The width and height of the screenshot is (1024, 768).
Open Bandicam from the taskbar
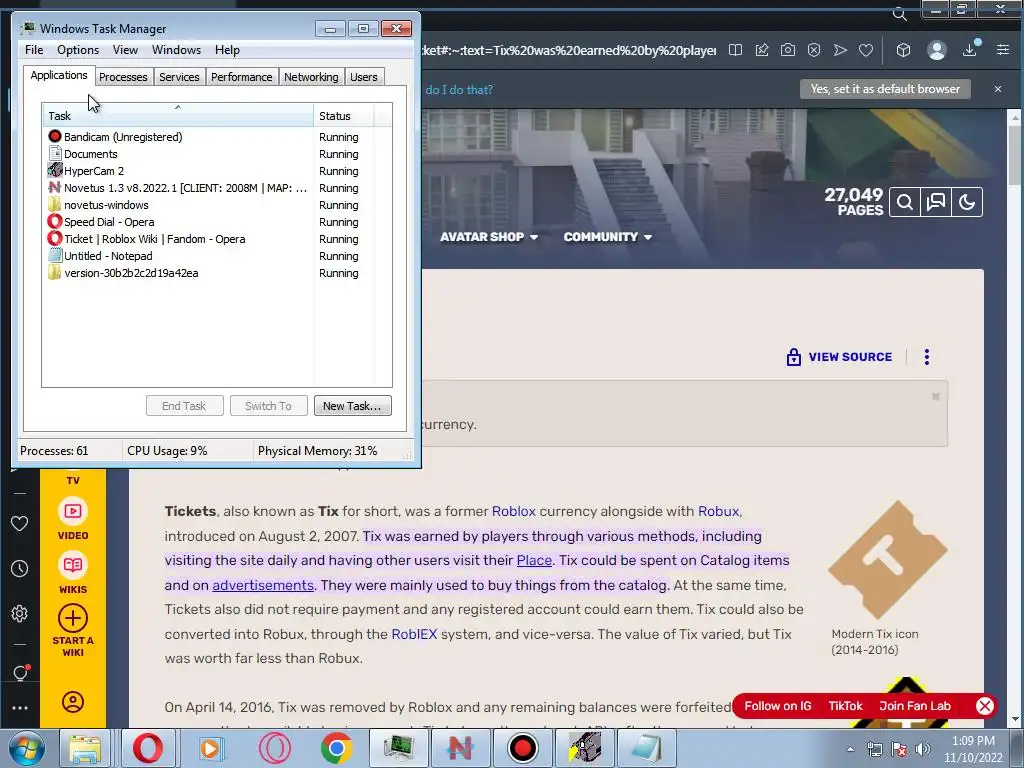(x=522, y=748)
